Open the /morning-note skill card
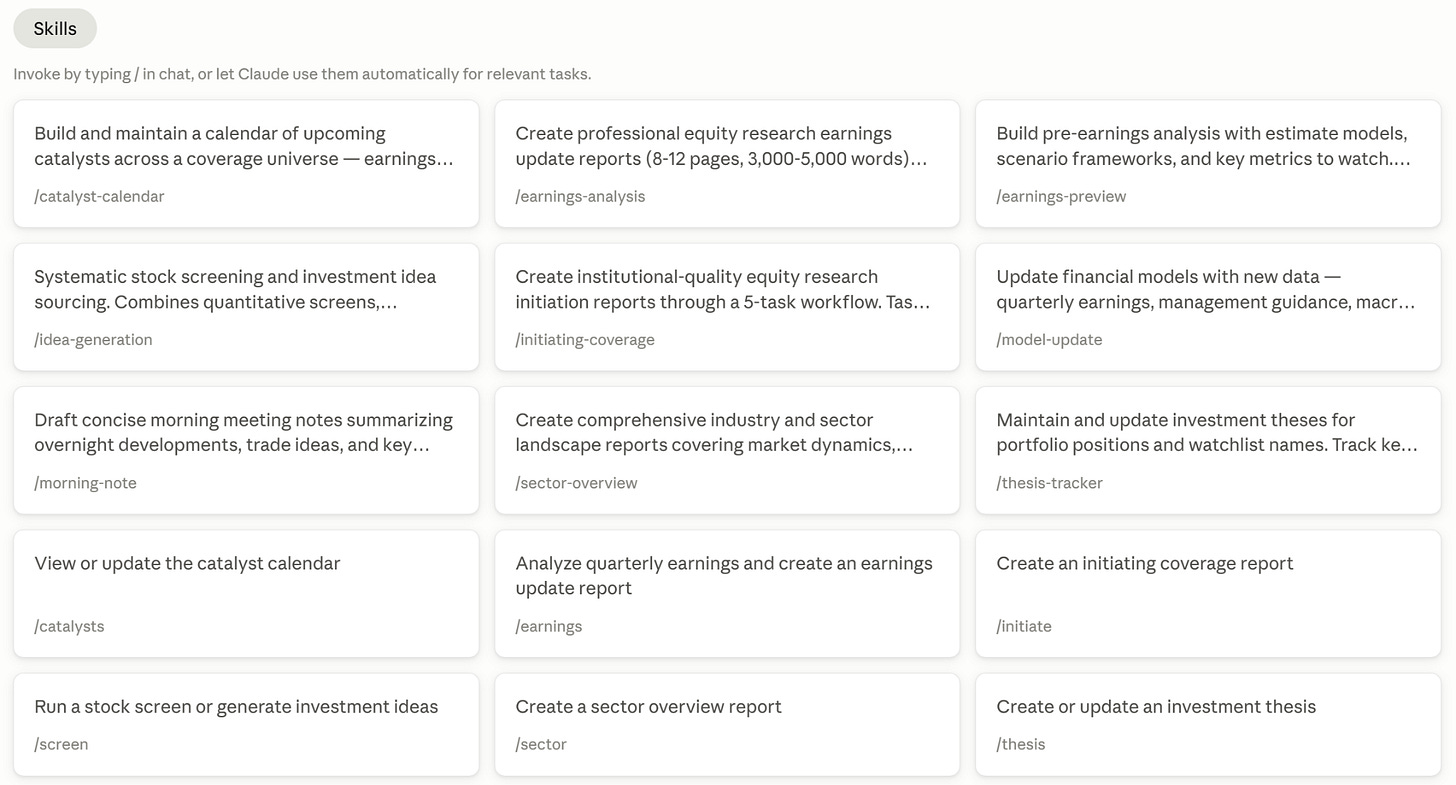This screenshot has width=1456, height=785. pos(246,450)
